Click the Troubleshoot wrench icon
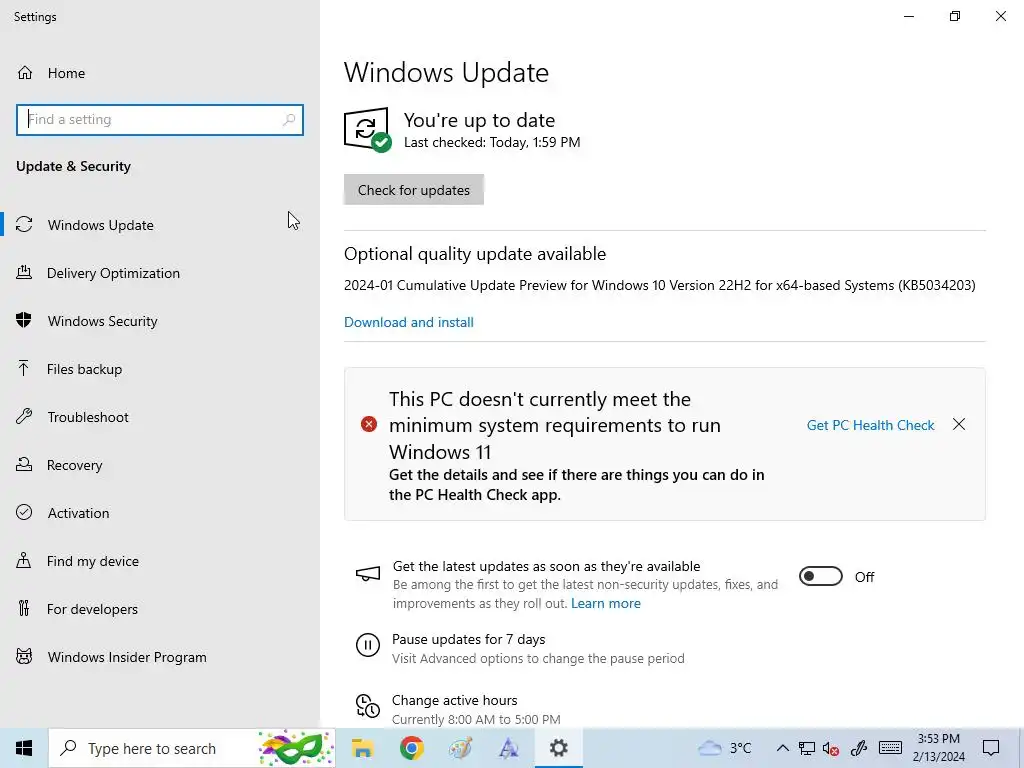Image resolution: width=1024 pixels, height=768 pixels. click(24, 417)
